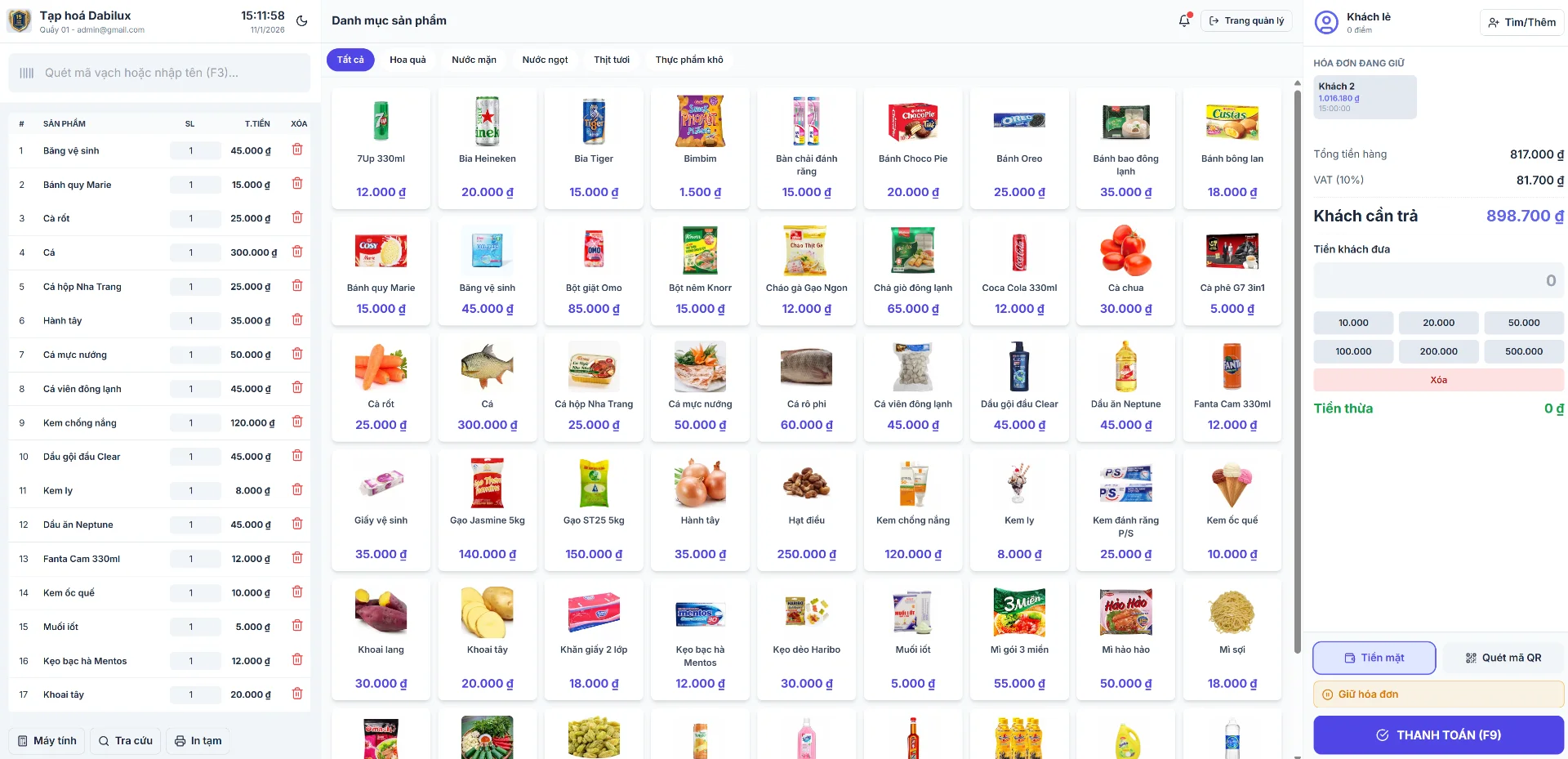Edit quantity field for Hành tây
1568x759 pixels.
195,320
